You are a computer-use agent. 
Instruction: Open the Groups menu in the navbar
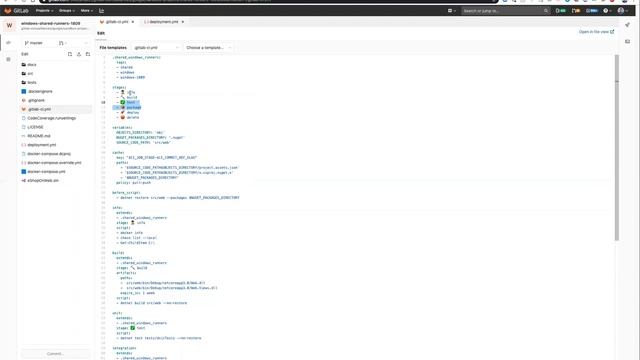(67, 11)
